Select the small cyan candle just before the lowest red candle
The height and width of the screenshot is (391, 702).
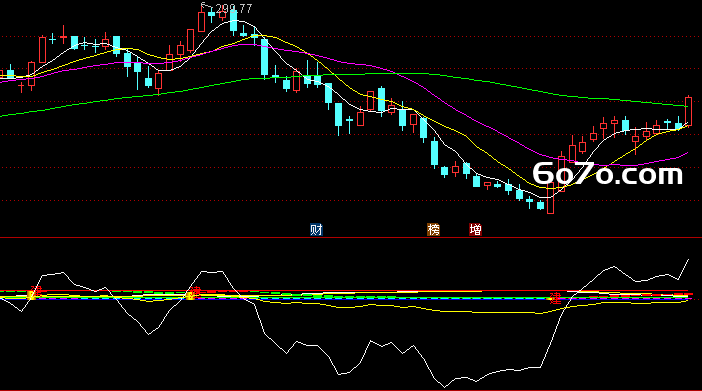point(540,206)
